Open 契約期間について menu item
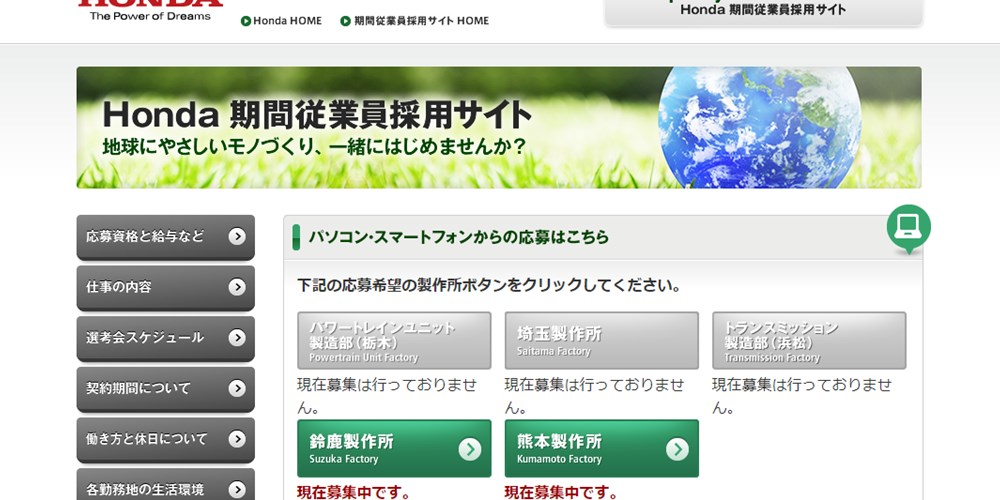 pos(166,388)
